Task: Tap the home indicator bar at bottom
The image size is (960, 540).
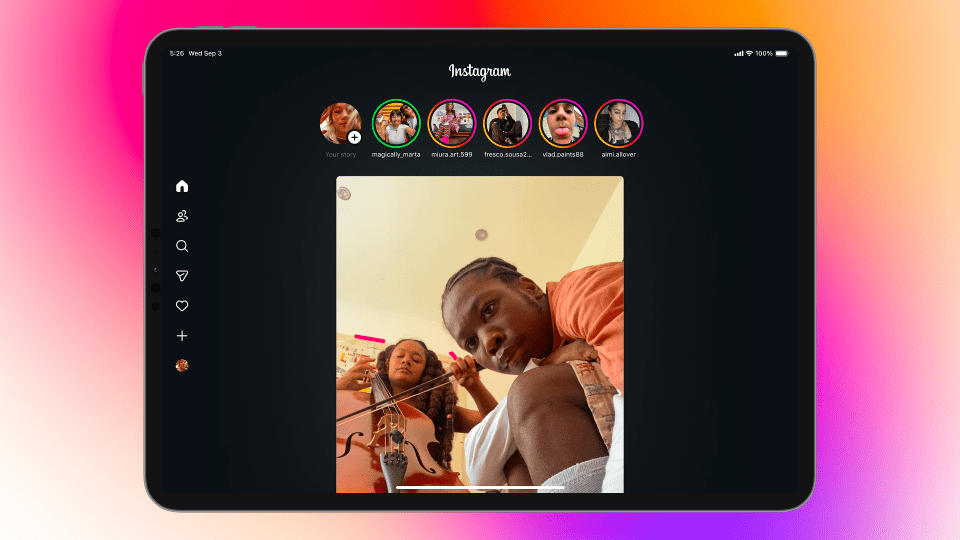Action: pyautogui.click(x=480, y=487)
